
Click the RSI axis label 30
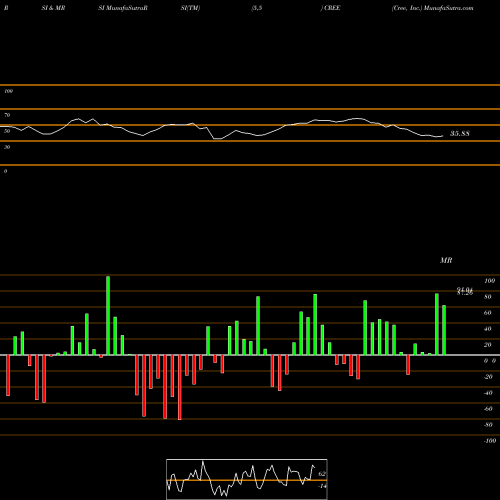(x=7, y=147)
